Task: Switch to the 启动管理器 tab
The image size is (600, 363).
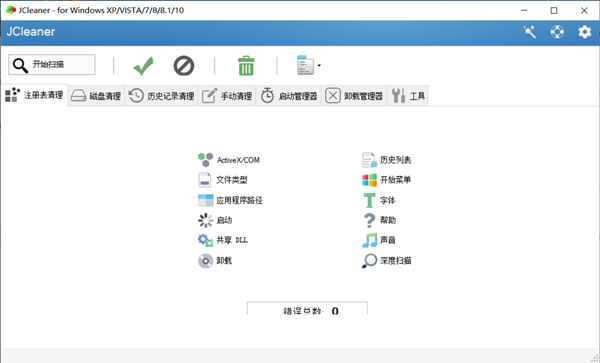Action: coord(289,96)
